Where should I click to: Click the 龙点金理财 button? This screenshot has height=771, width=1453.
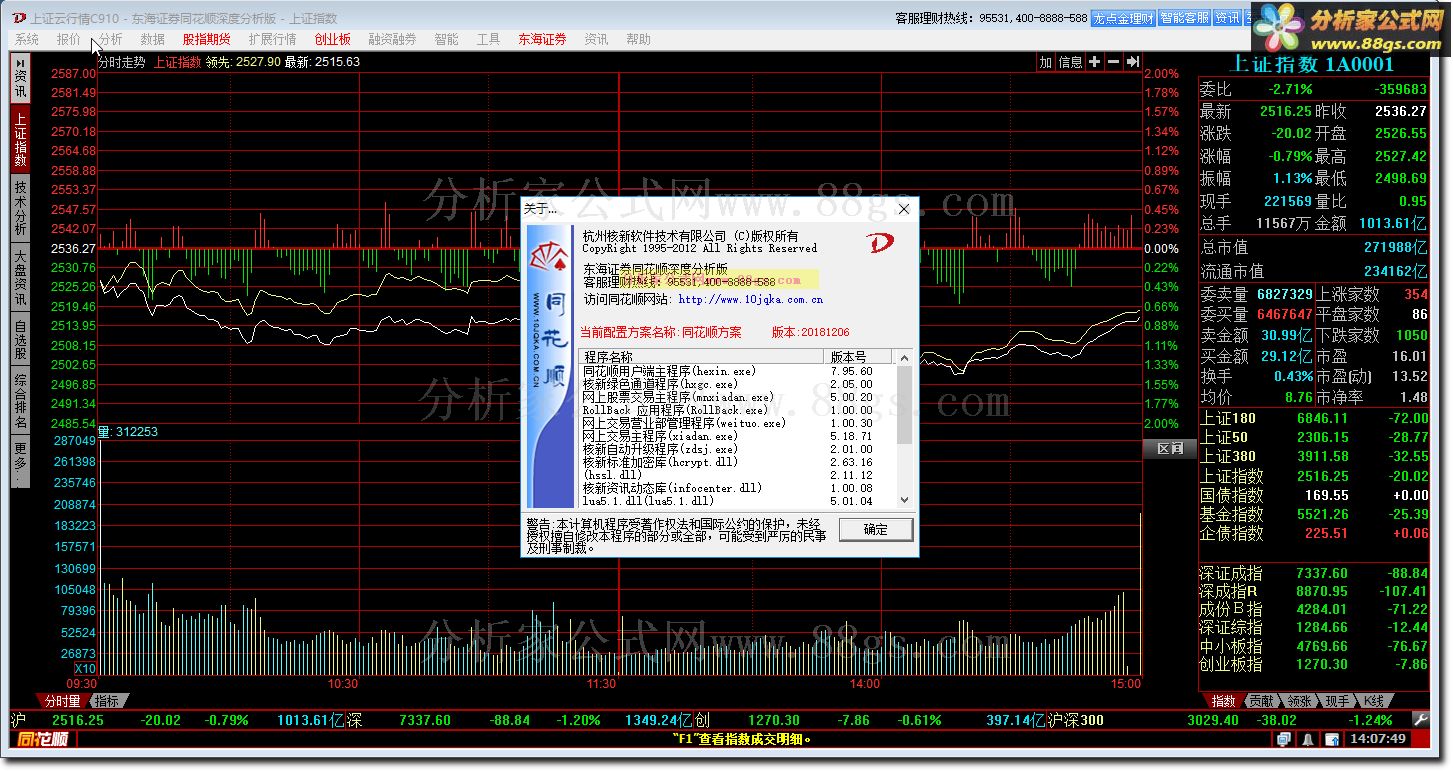[x=1123, y=18]
